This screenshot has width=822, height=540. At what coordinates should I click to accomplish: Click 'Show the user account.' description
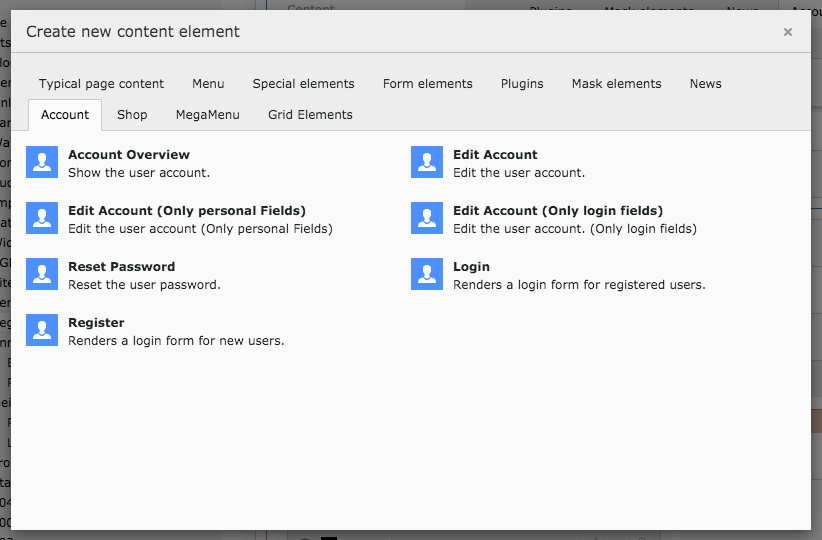[x=139, y=173]
